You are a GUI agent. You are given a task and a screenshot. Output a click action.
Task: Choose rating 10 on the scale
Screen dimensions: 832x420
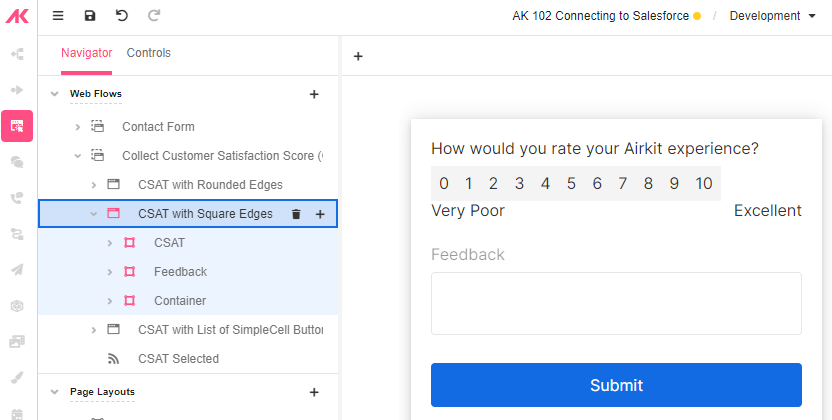(704, 183)
